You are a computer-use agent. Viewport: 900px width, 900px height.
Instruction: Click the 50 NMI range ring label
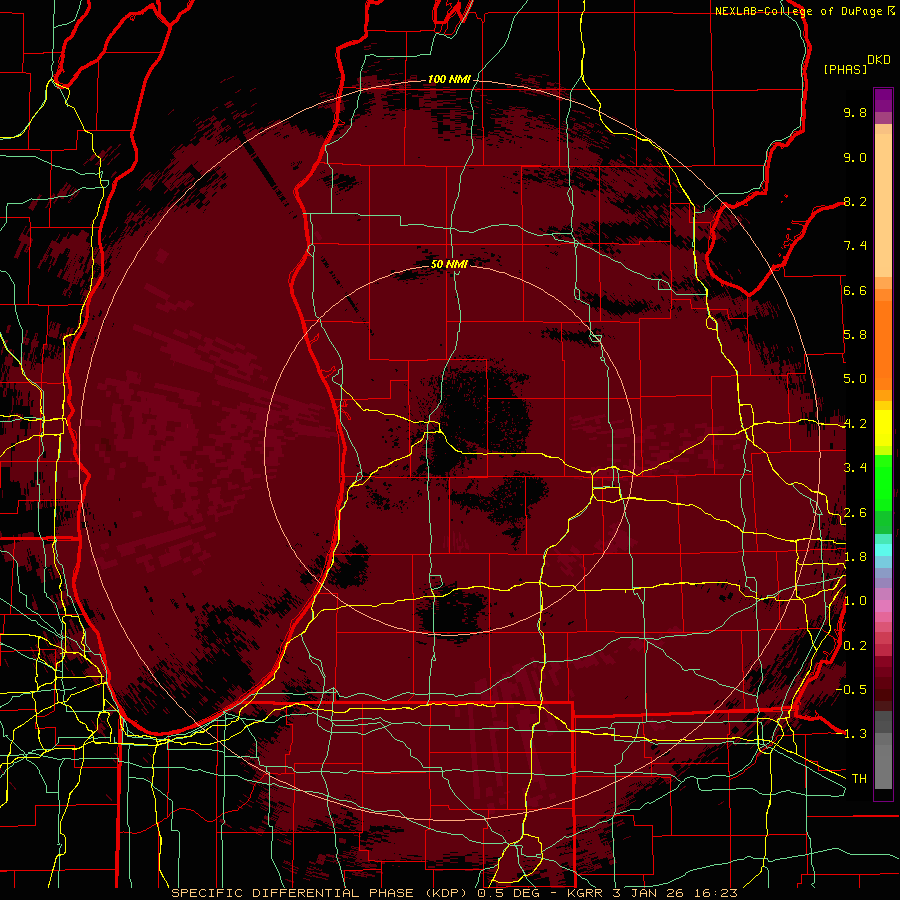(449, 264)
